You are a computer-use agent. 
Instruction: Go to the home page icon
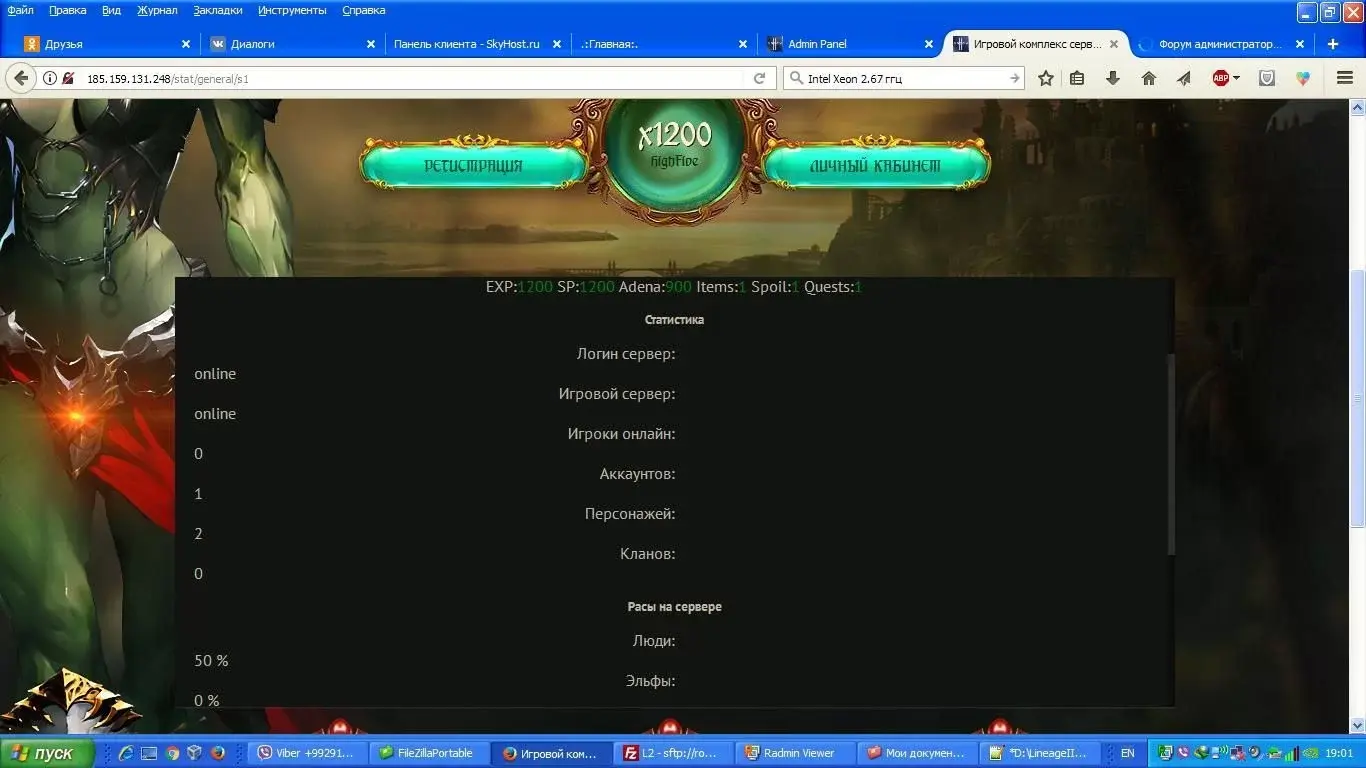pyautogui.click(x=1148, y=78)
